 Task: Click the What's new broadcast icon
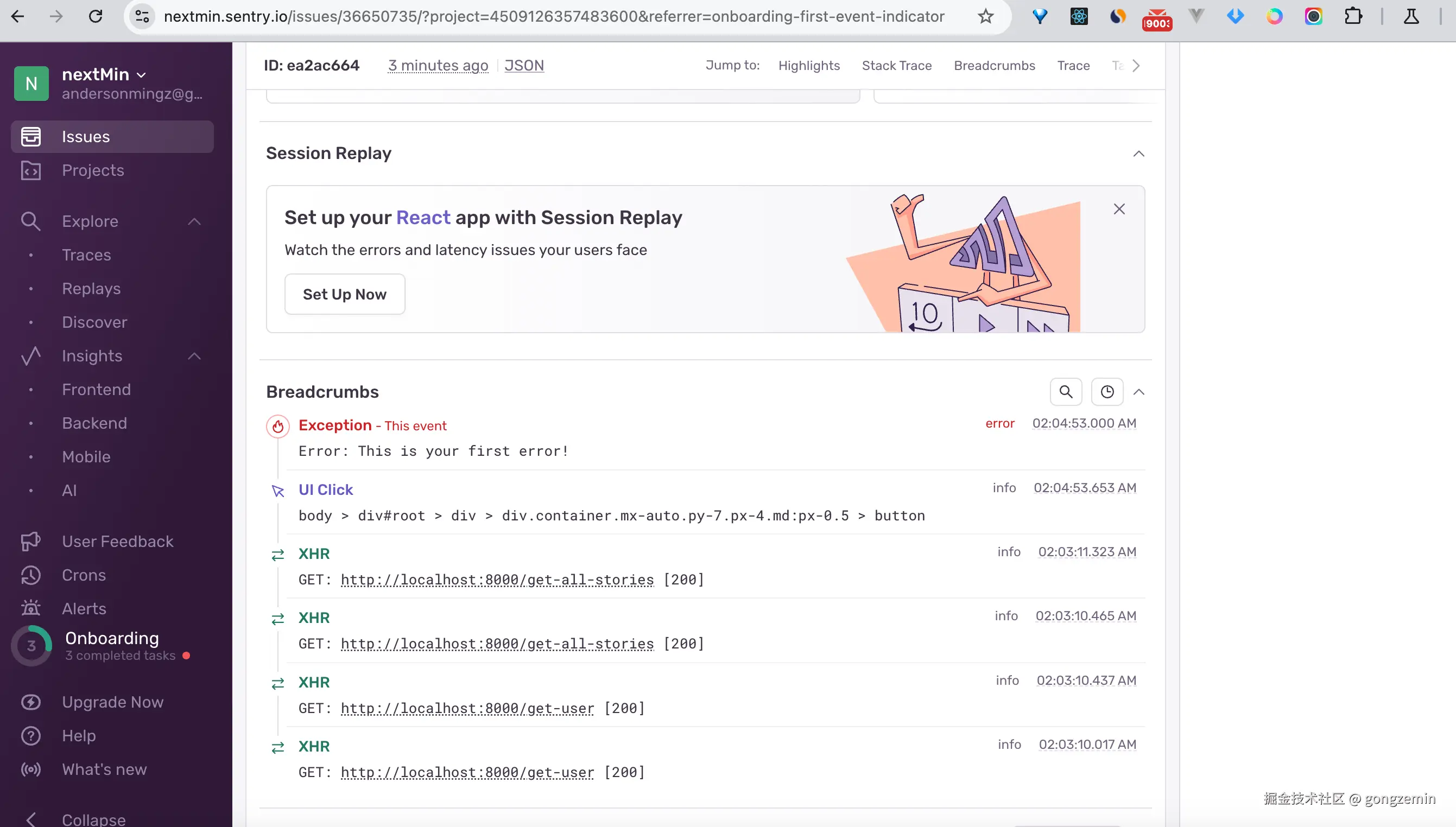click(31, 769)
